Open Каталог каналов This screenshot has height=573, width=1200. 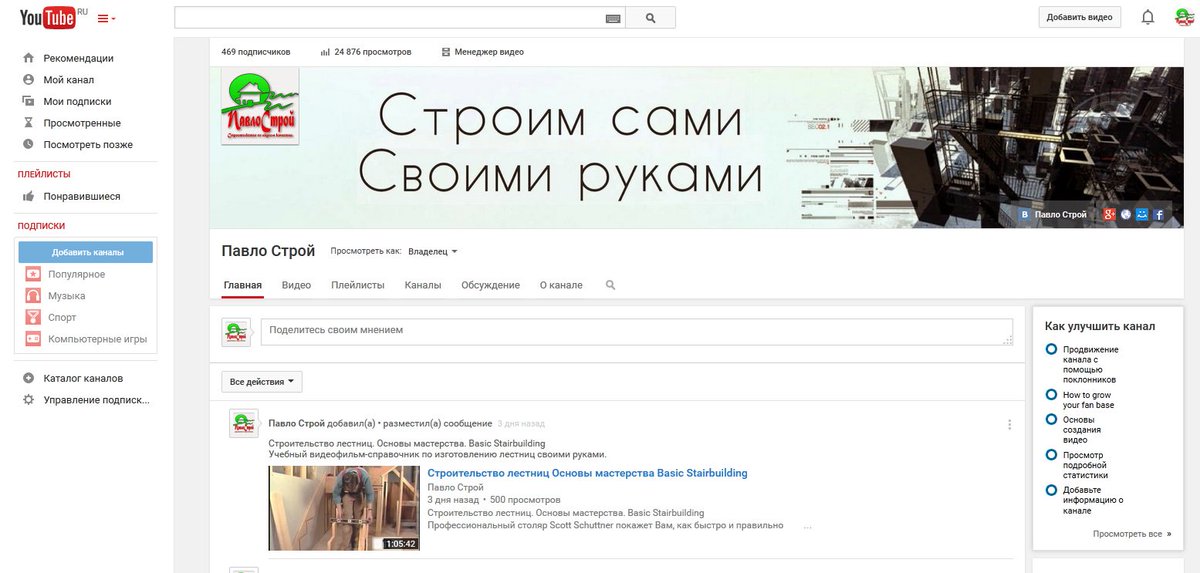83,379
